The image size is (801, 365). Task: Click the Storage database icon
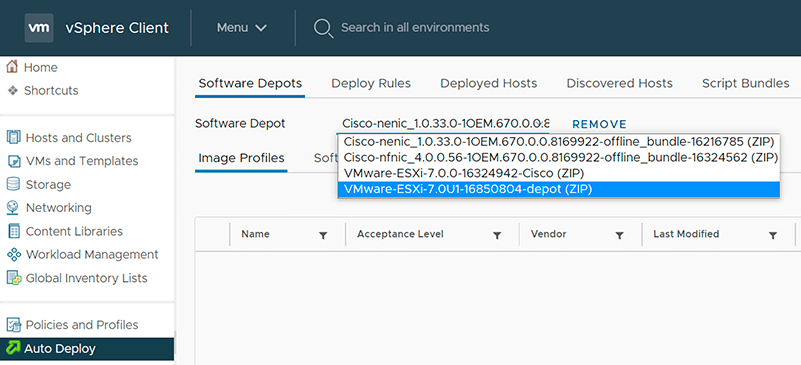[x=13, y=184]
